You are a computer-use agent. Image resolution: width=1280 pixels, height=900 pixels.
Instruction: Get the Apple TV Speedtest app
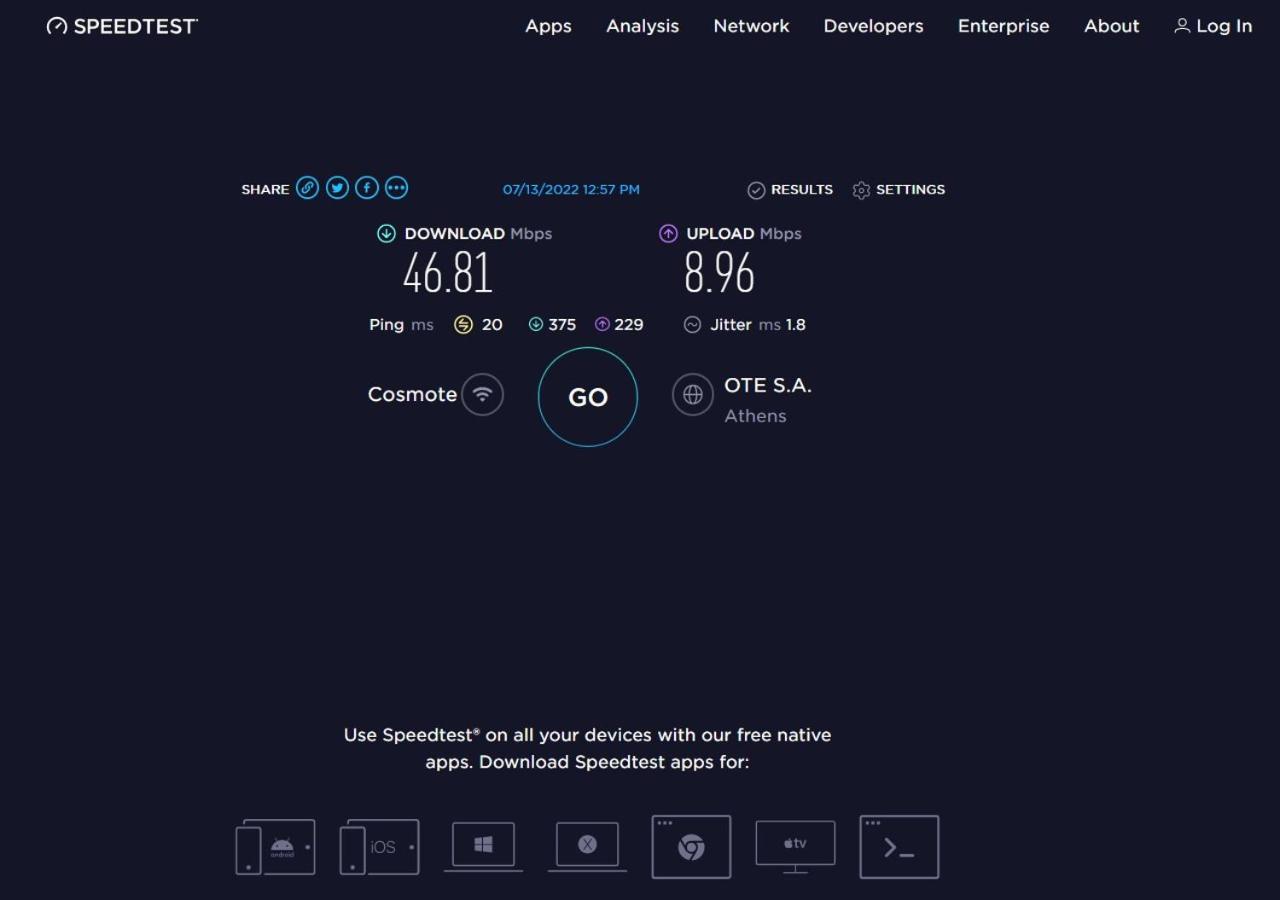[x=795, y=847]
